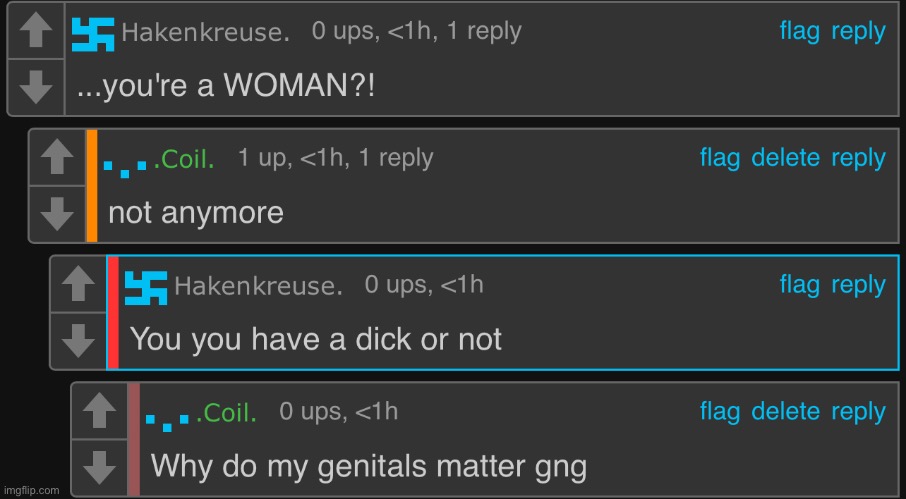Open the imgflip.com watermark link

point(30,490)
